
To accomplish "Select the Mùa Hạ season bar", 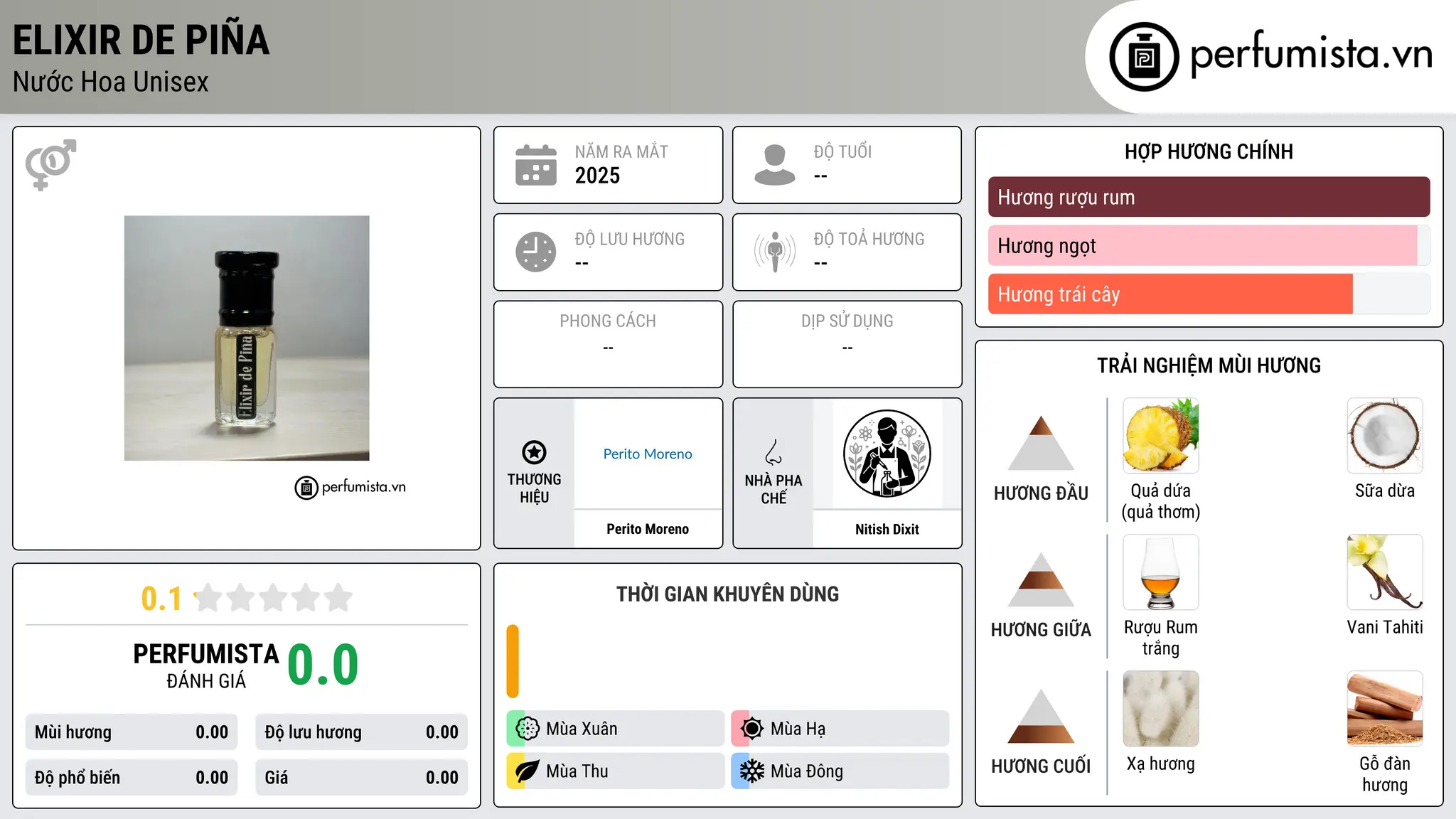I will click(840, 729).
